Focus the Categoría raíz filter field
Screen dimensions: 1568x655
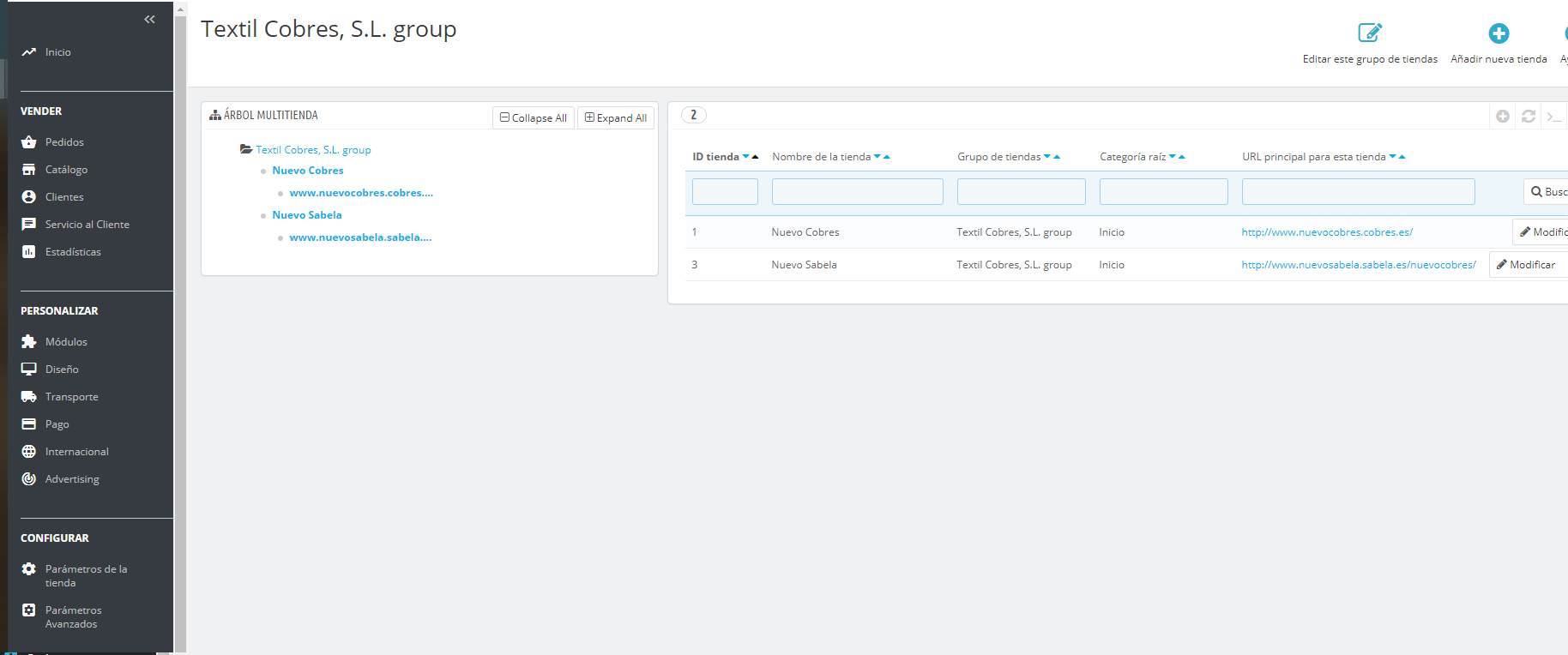[1164, 191]
